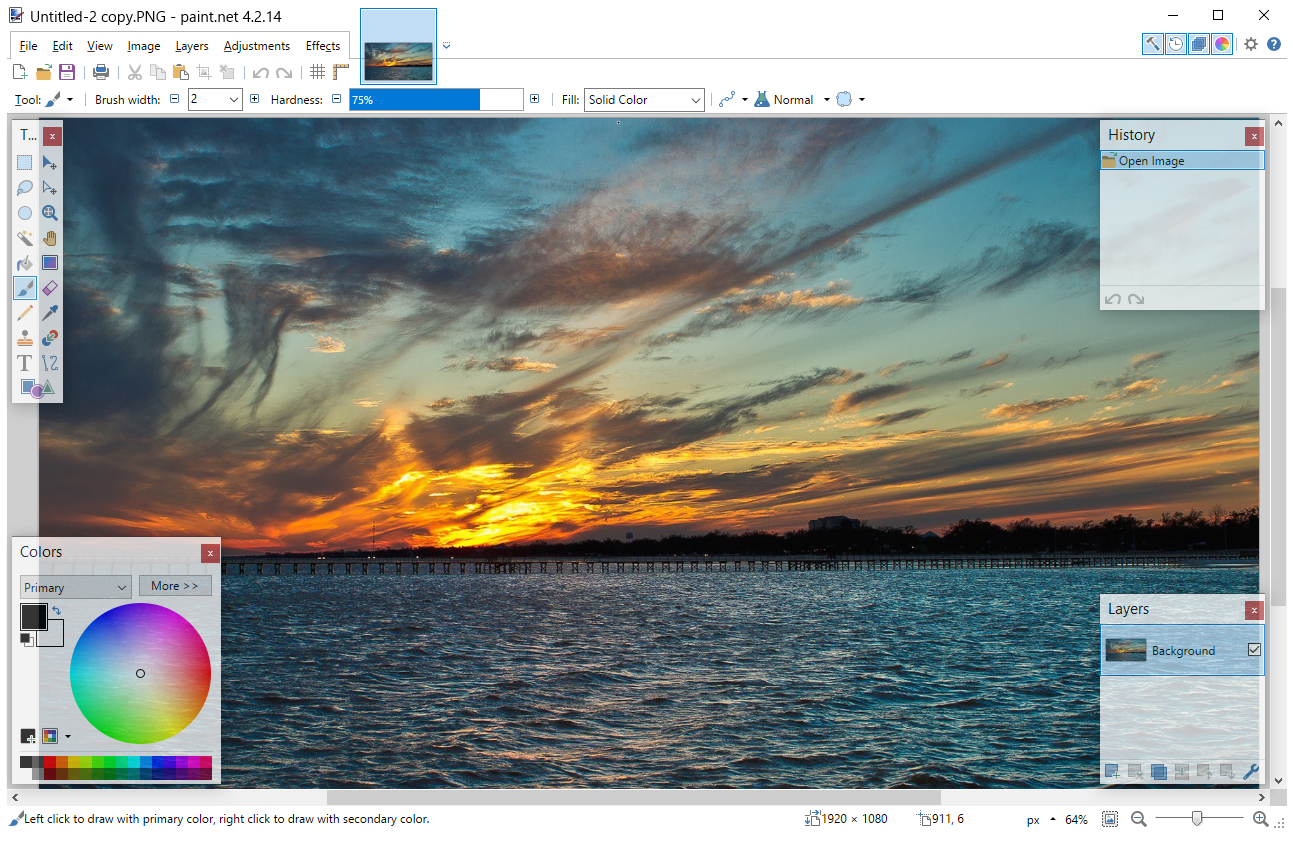Screen dimensions: 1293x862
Task: Select the Clone Stamp tool
Action: click(x=25, y=338)
